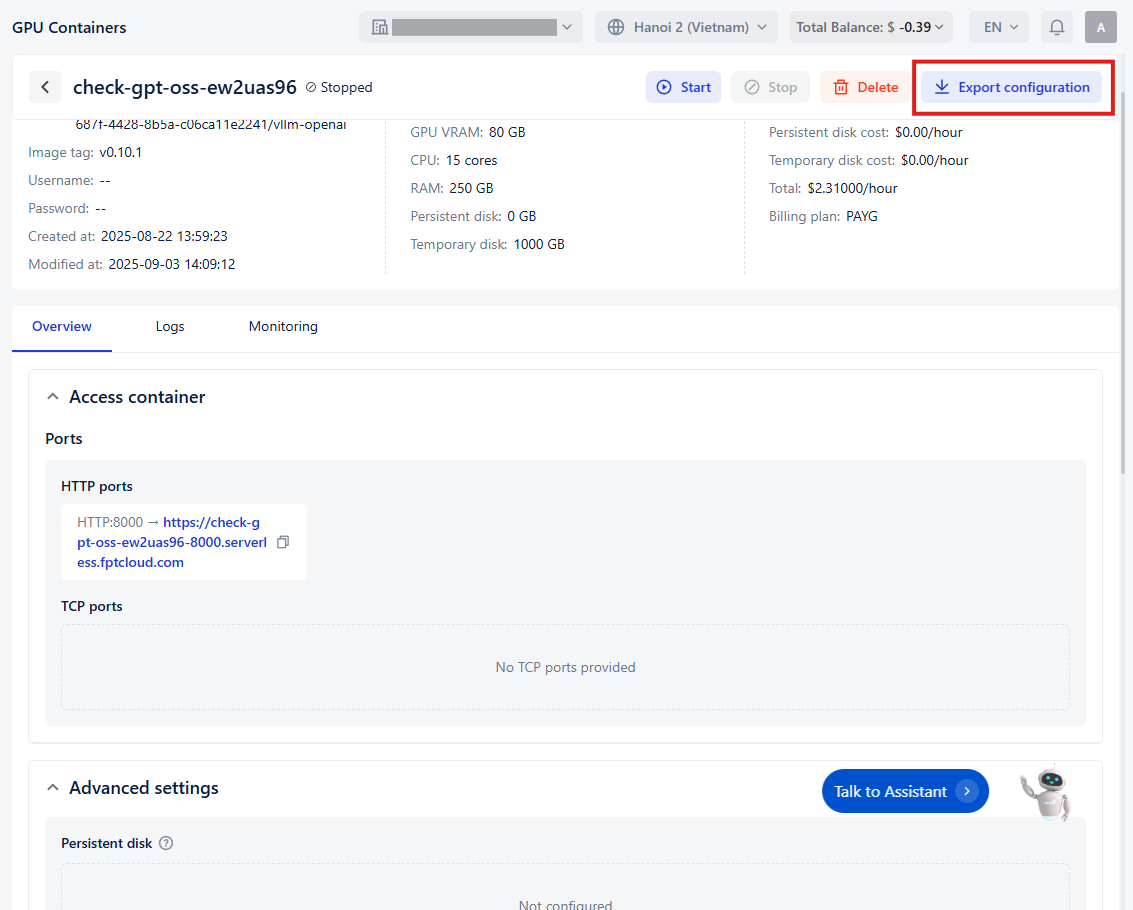Click the No TCP ports provided message
This screenshot has width=1133, height=910.
pos(566,667)
